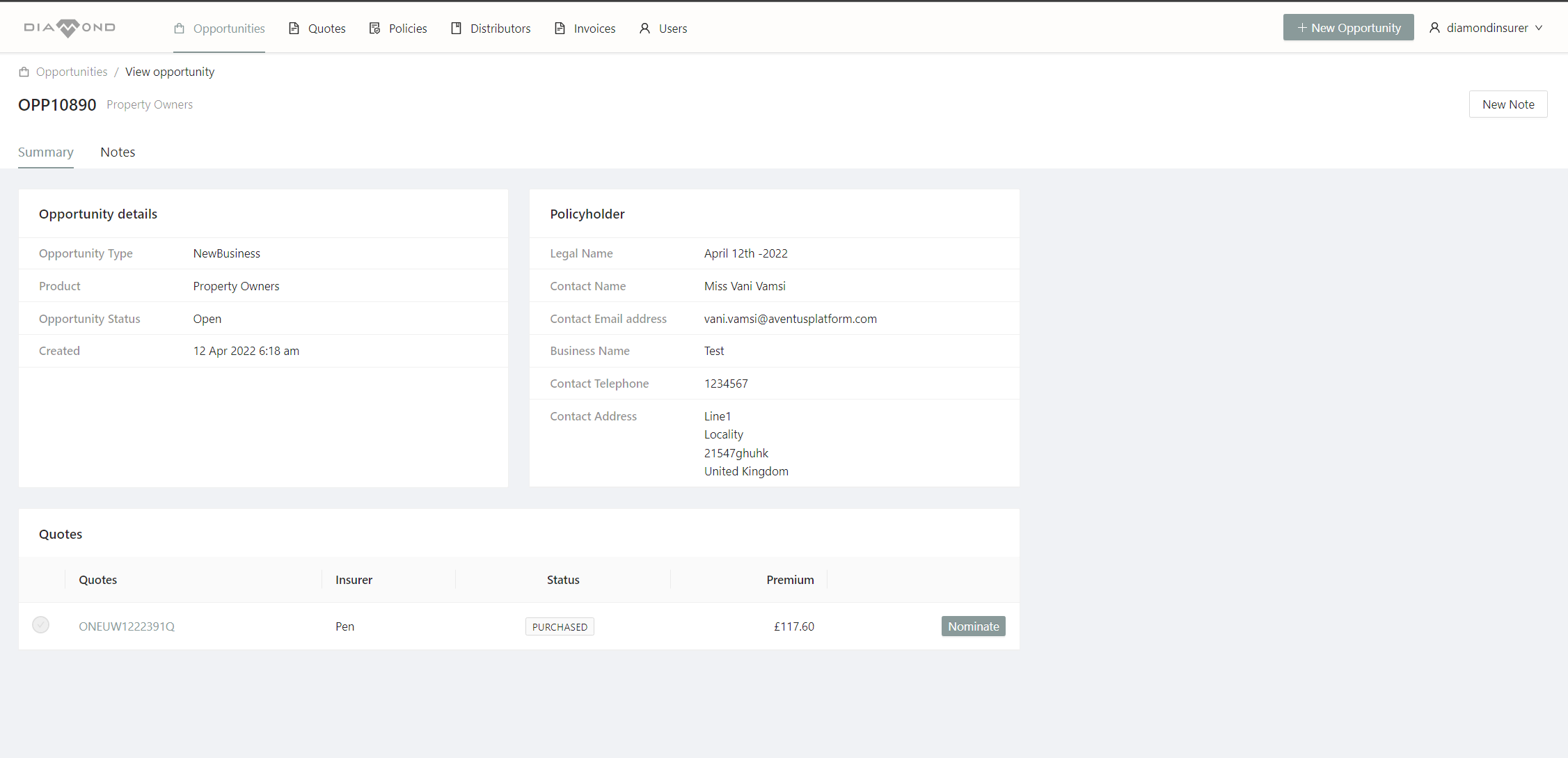This screenshot has height=758, width=1568.
Task: Click the Diamond logo
Action: (x=69, y=28)
